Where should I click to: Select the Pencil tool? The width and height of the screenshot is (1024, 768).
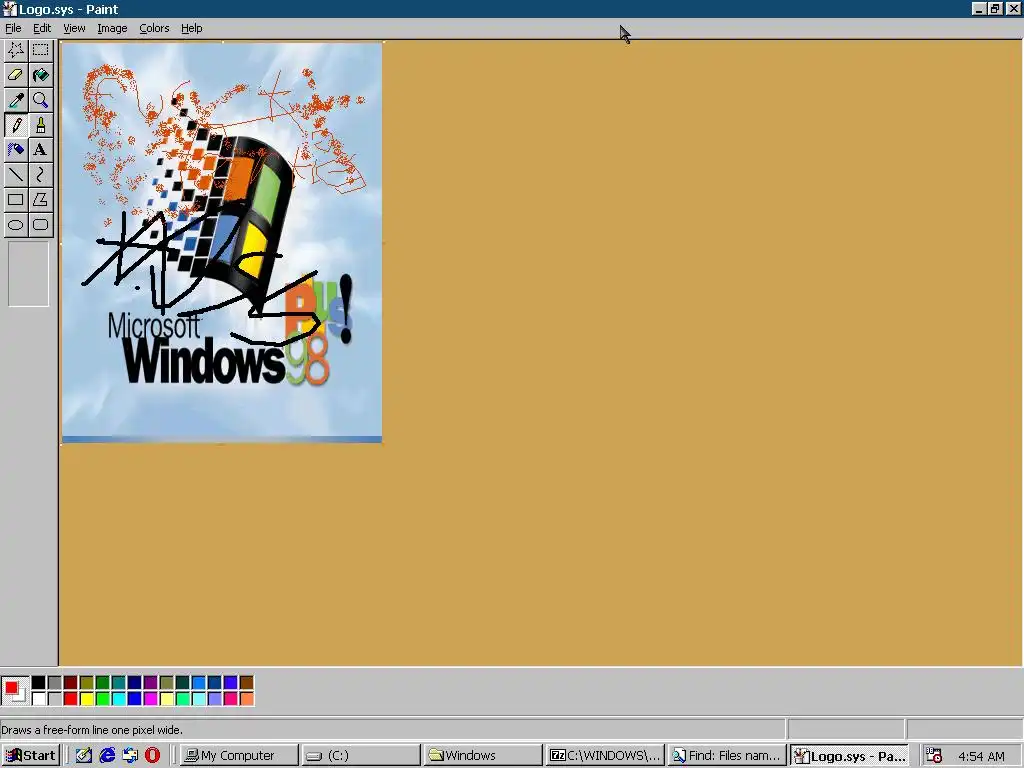click(16, 125)
